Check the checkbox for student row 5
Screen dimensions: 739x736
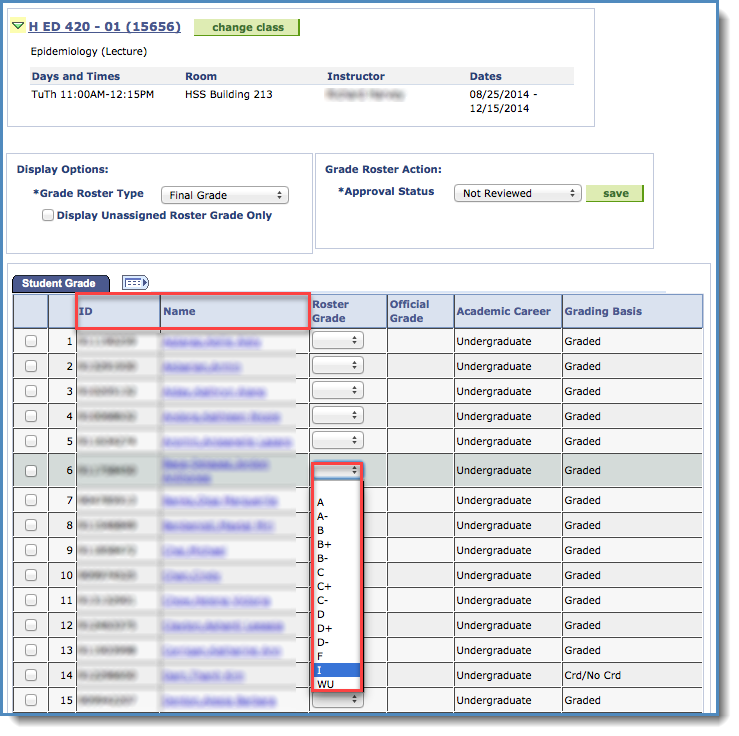tap(31, 441)
